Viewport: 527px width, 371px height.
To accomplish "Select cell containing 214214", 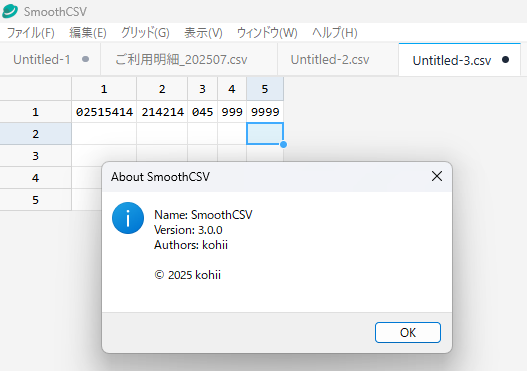I will pos(162,112).
